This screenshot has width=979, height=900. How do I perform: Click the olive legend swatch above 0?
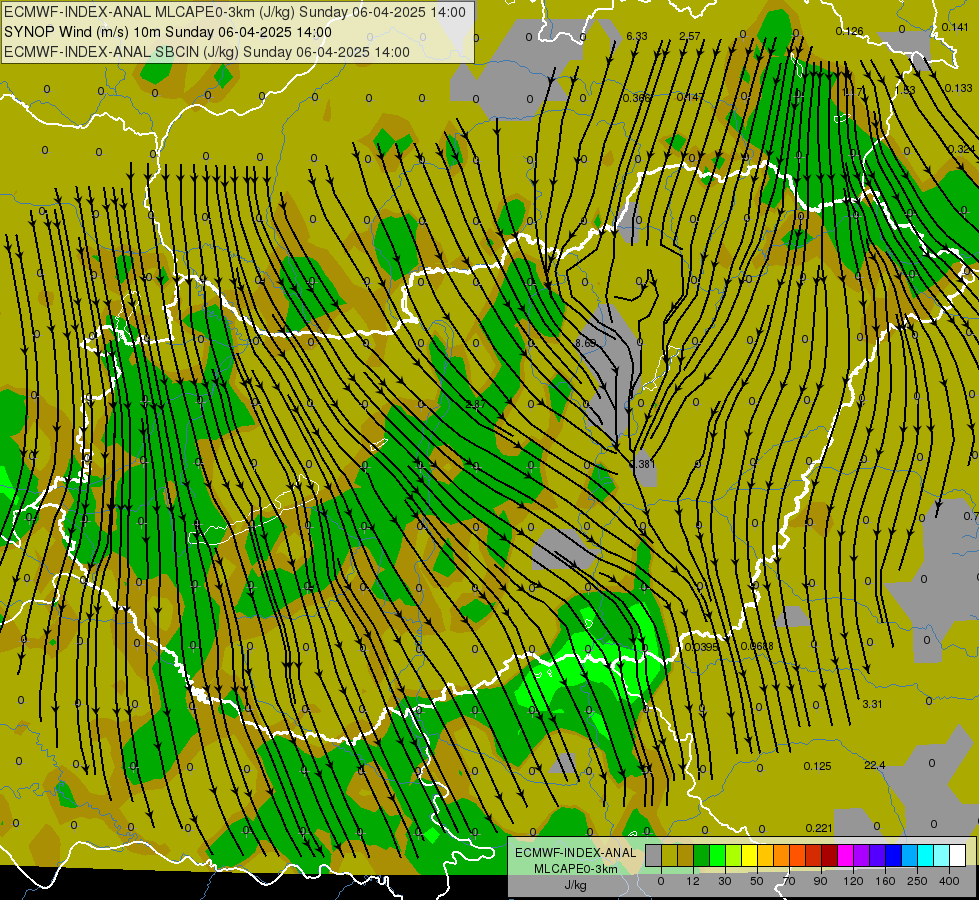click(x=670, y=856)
